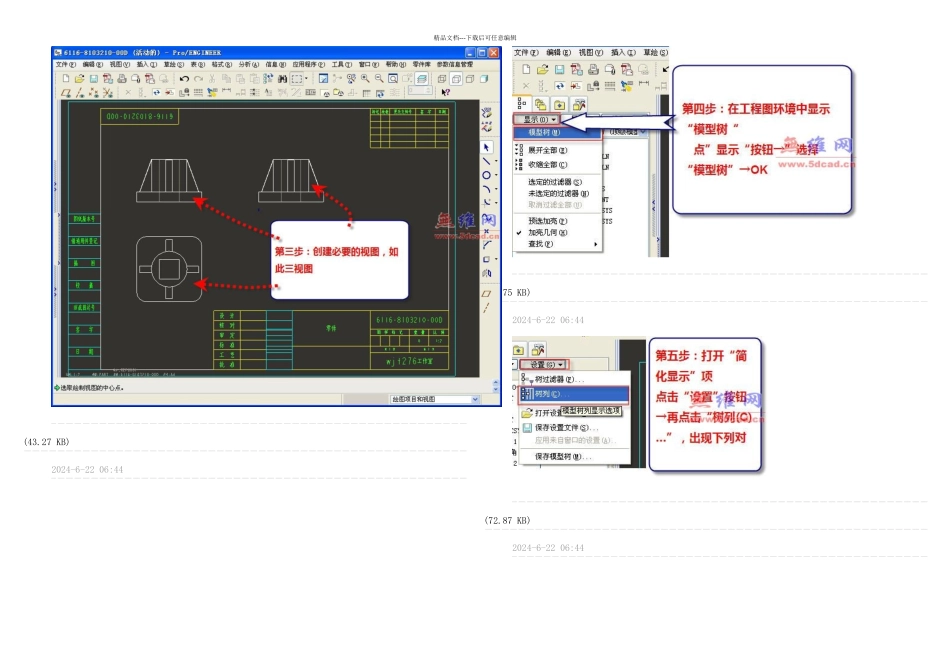Screen dimensions: 950x672
Task: Click the left front view drawing
Action: 169,181
